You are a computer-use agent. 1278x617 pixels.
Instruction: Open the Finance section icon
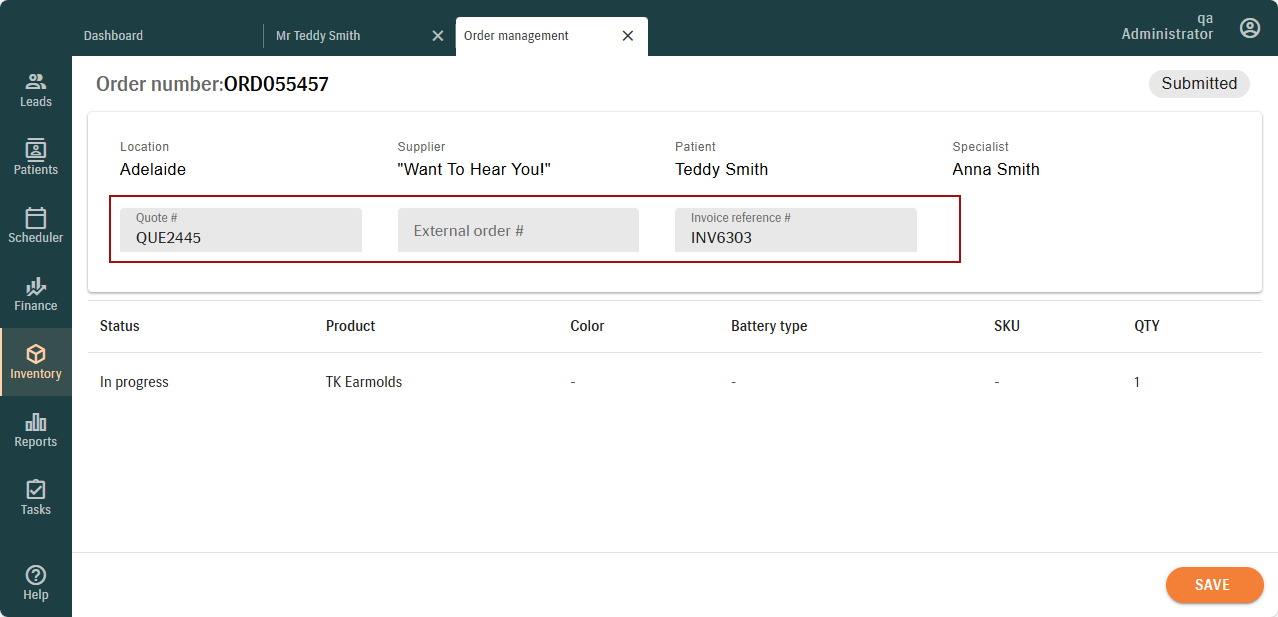[36, 287]
